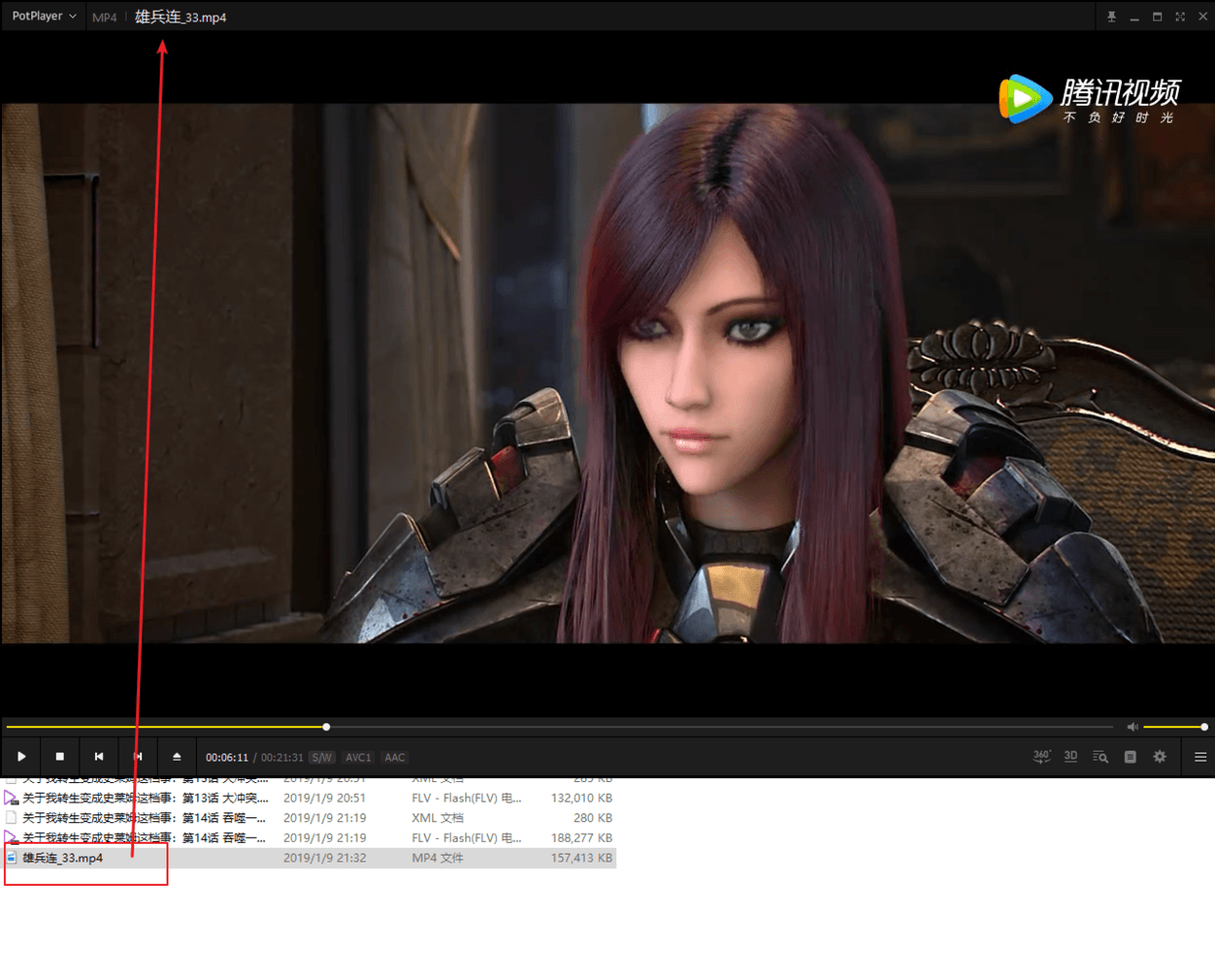The image size is (1215, 980).
Task: Click the XML document icon of the 第14话 row
Action: (x=12, y=817)
